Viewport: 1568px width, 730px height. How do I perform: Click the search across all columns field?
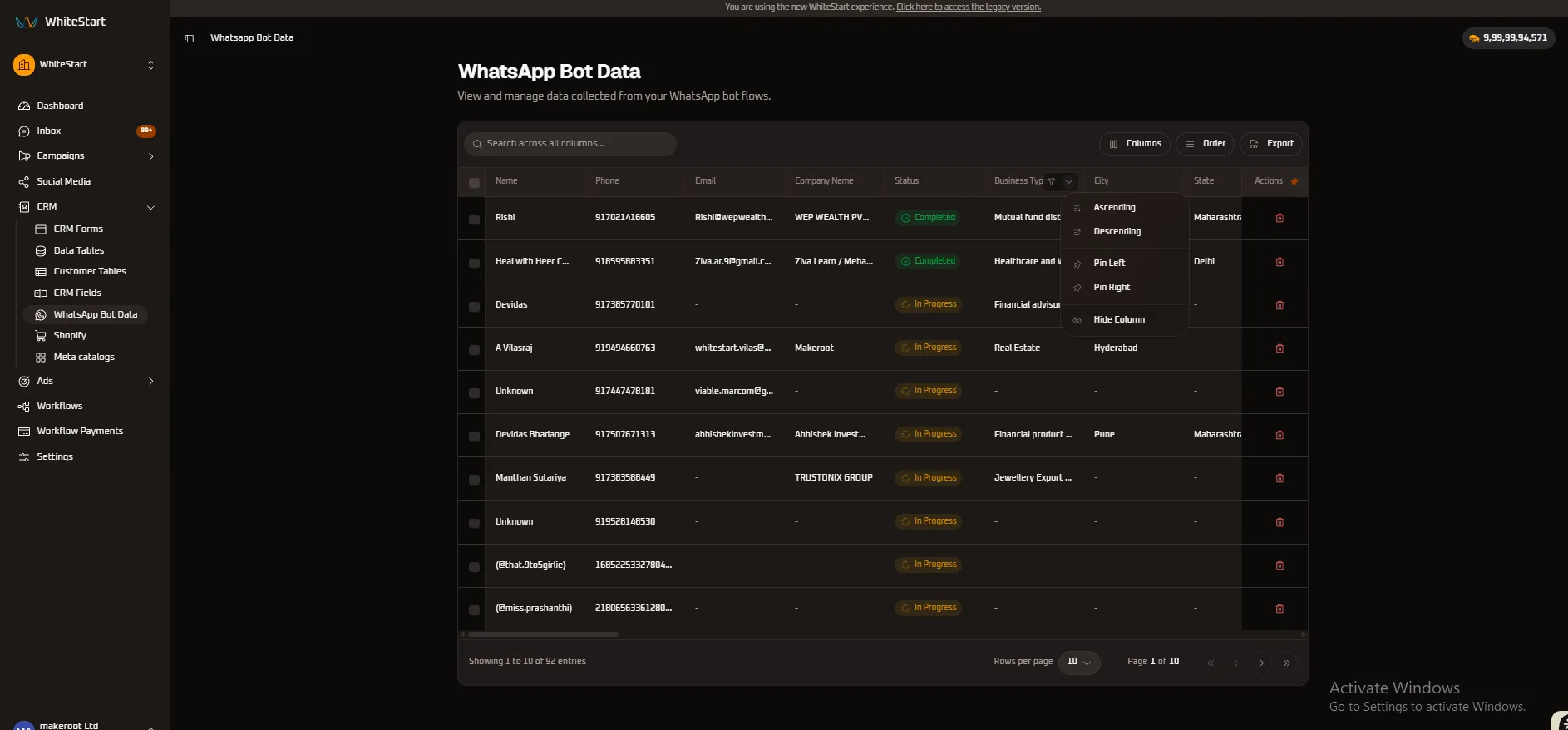click(x=570, y=145)
